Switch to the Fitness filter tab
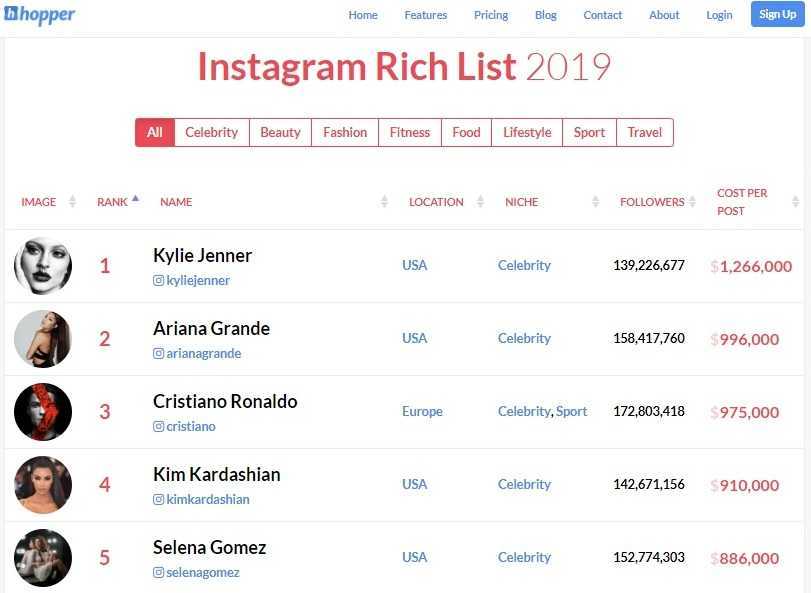 [x=410, y=132]
